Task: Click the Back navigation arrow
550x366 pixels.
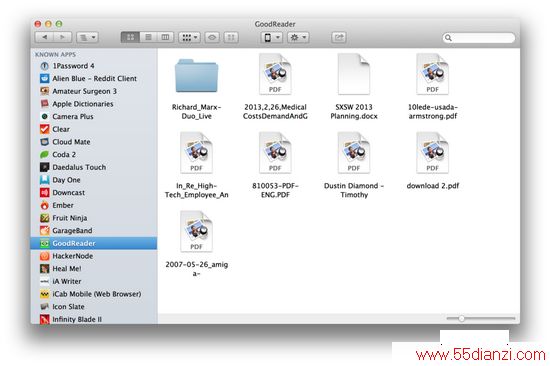Action: pos(45,37)
